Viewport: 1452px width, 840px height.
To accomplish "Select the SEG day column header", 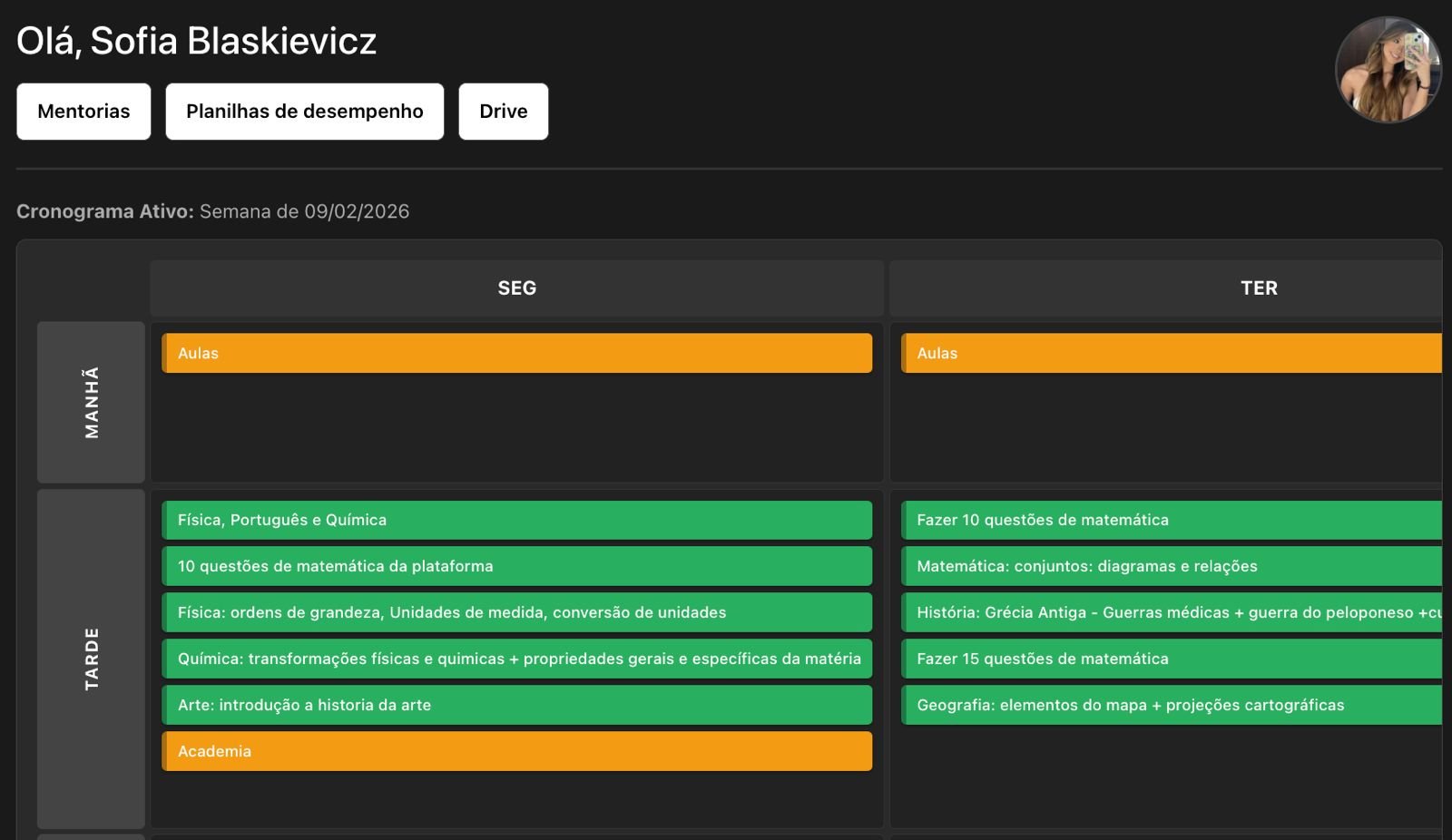I will coord(516,288).
